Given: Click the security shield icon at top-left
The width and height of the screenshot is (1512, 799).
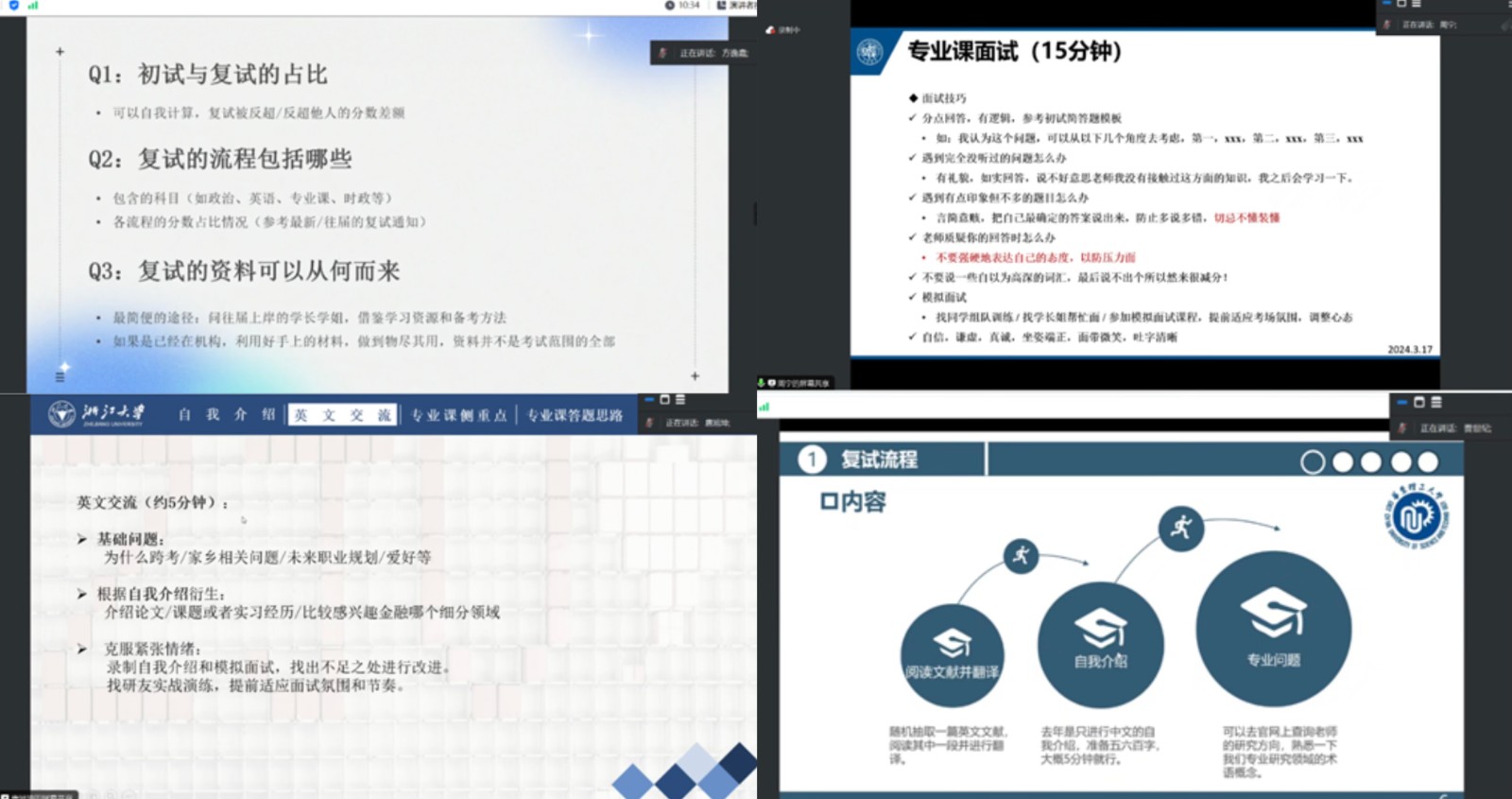Looking at the screenshot, I should tap(13, 6).
